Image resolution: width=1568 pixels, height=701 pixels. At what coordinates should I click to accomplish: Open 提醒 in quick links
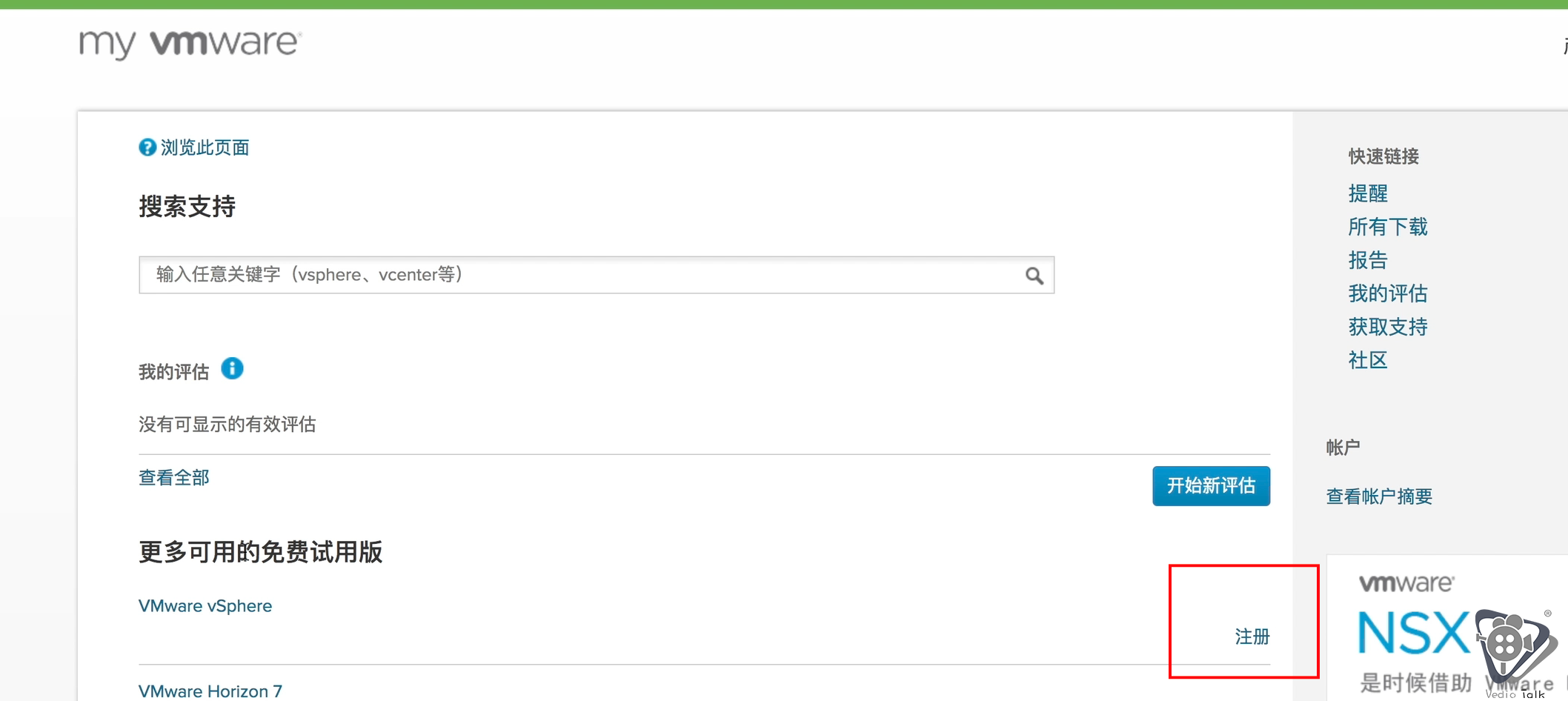[1368, 193]
